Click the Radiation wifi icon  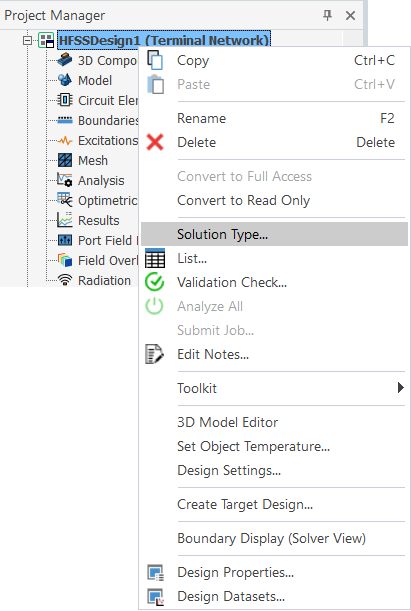coord(65,280)
